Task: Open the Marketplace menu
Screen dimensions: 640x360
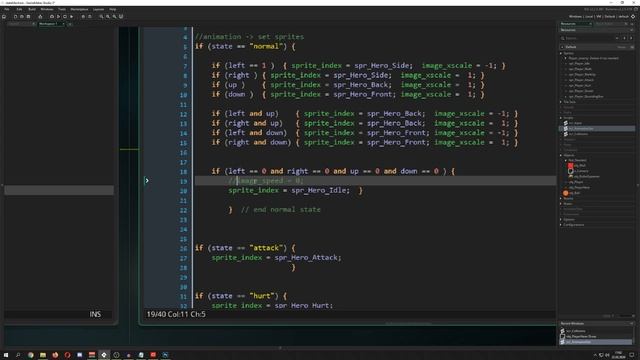Action: 79,9
